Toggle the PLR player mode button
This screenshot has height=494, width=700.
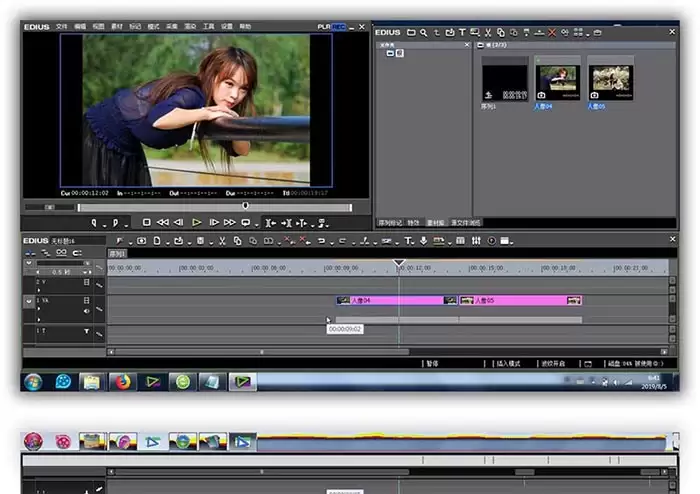pyautogui.click(x=324, y=27)
